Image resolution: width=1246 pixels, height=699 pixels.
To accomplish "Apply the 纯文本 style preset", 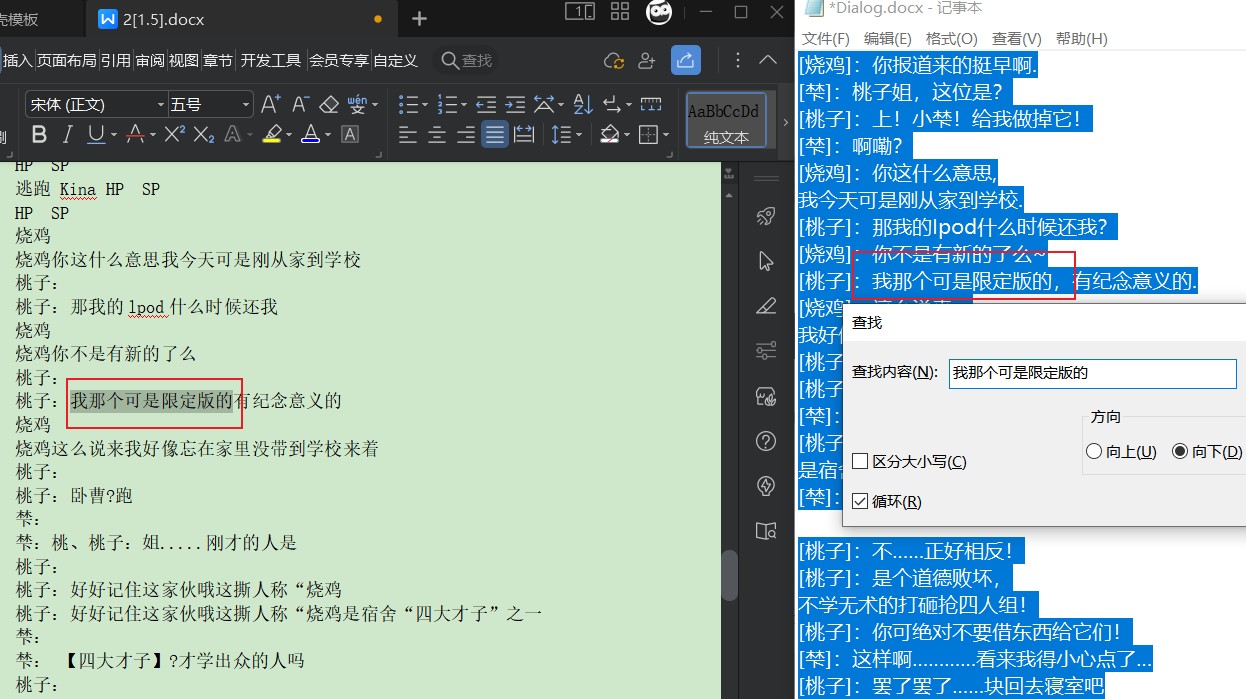I will coord(726,120).
